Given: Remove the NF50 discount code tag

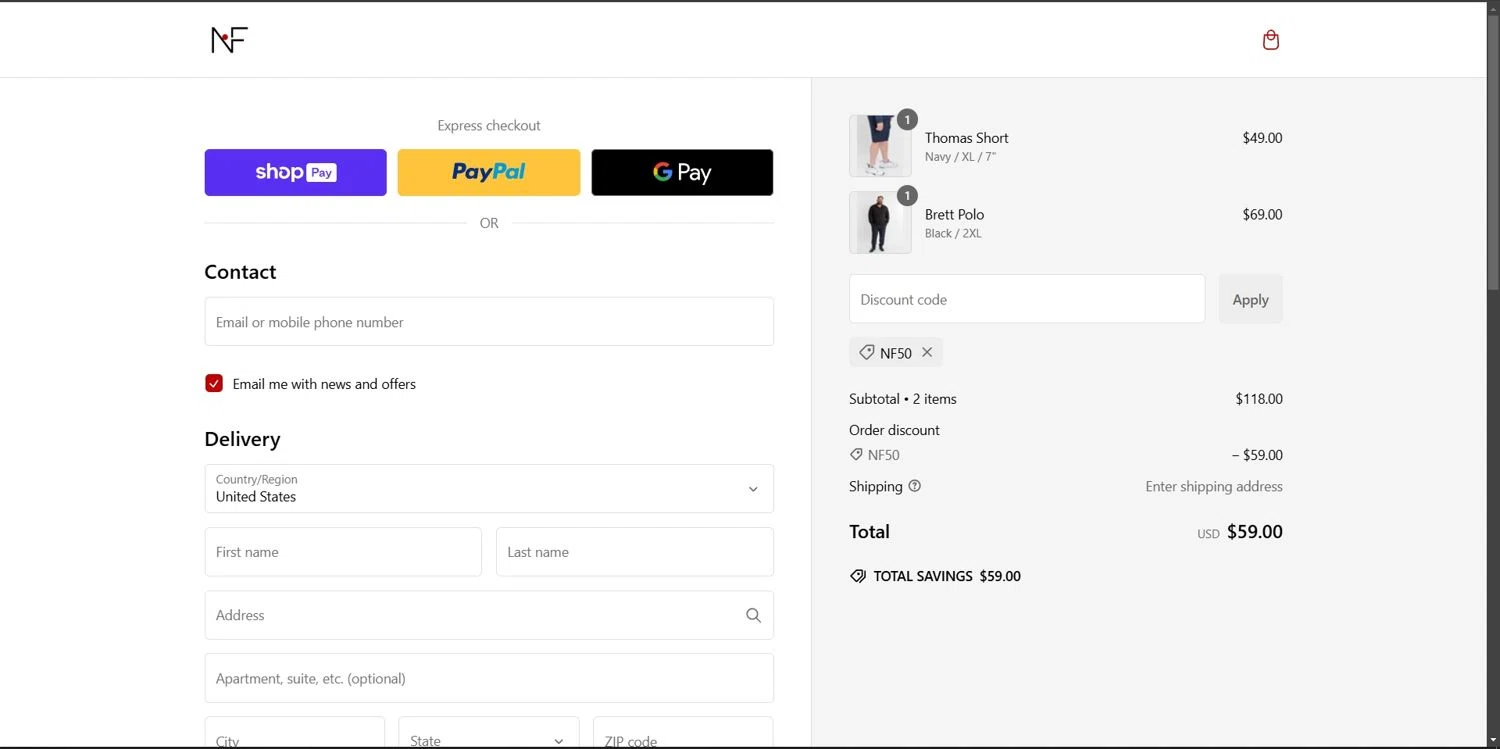Looking at the screenshot, I should (927, 352).
